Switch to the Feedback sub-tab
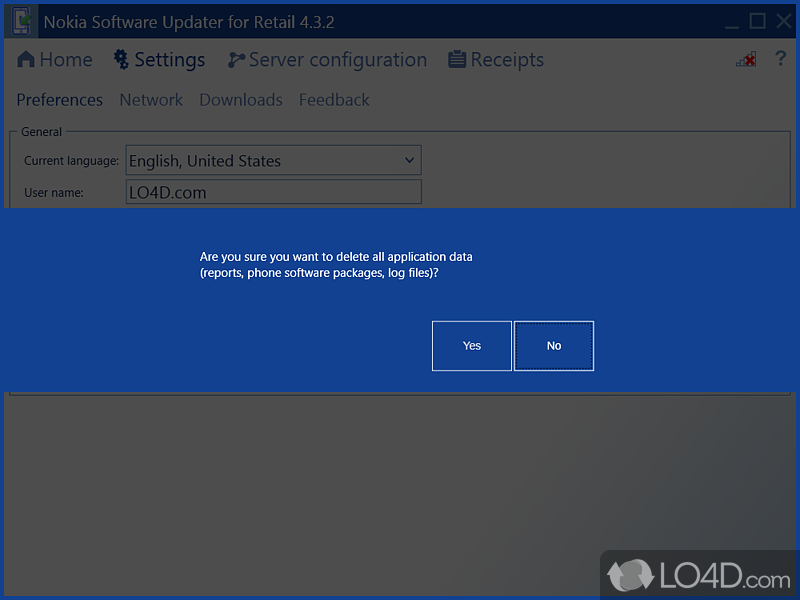 coord(334,100)
